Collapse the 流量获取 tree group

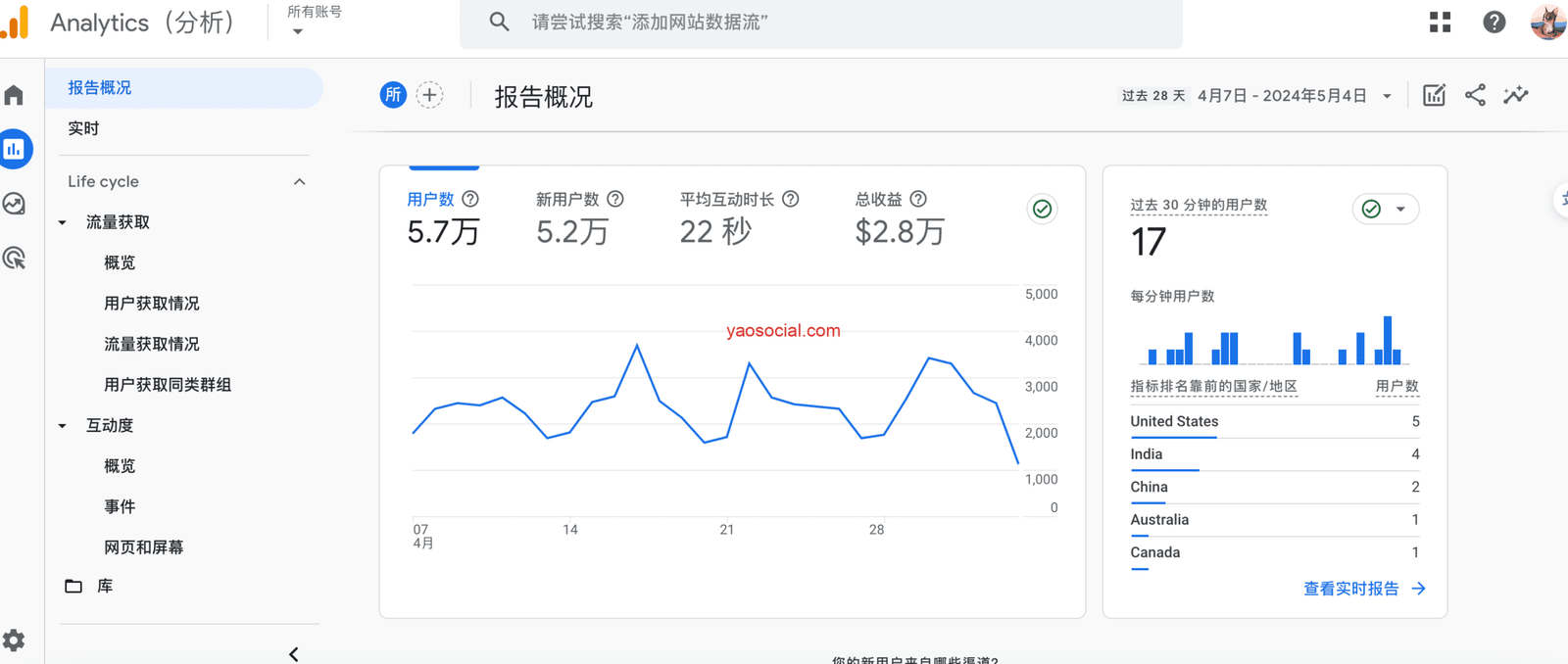[63, 223]
